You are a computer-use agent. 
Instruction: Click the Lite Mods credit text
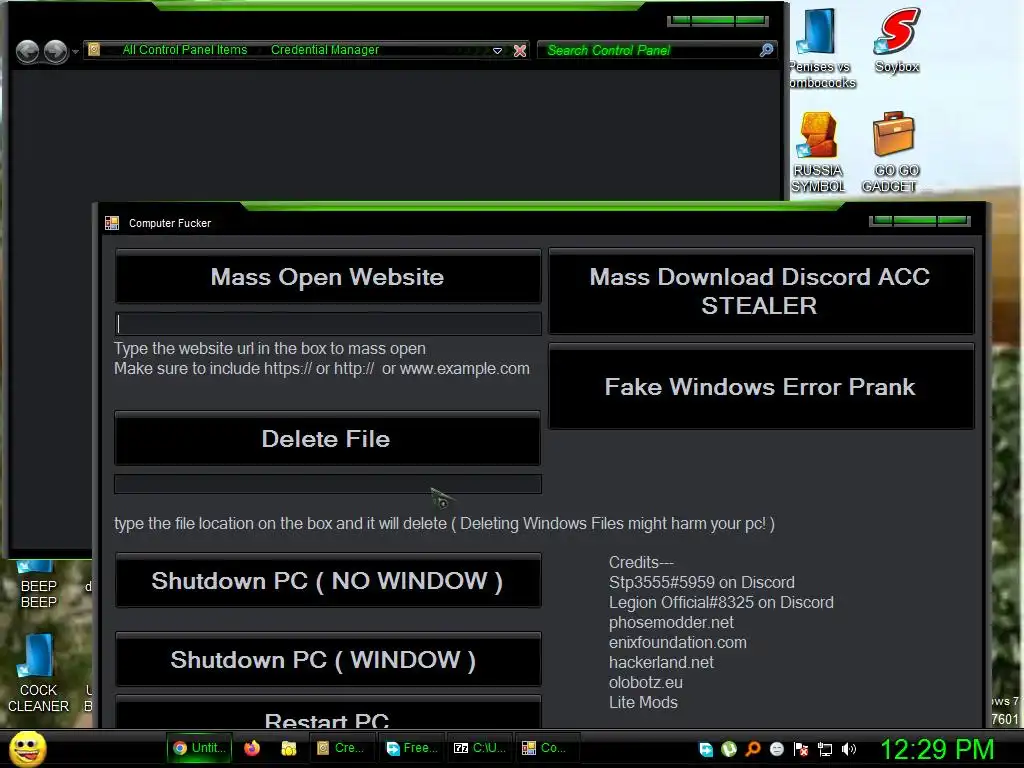tap(643, 702)
